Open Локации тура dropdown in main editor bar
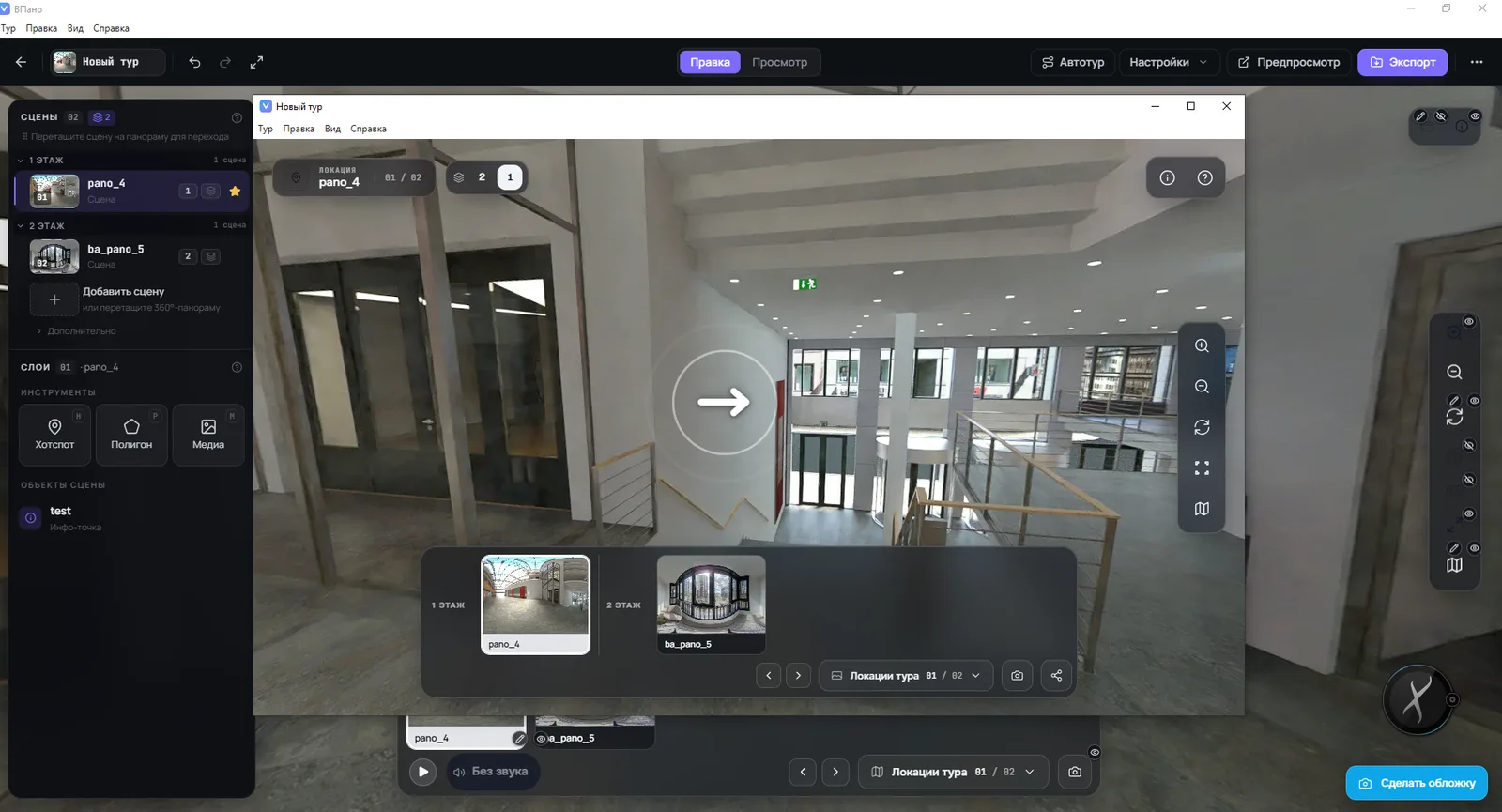 (x=953, y=772)
